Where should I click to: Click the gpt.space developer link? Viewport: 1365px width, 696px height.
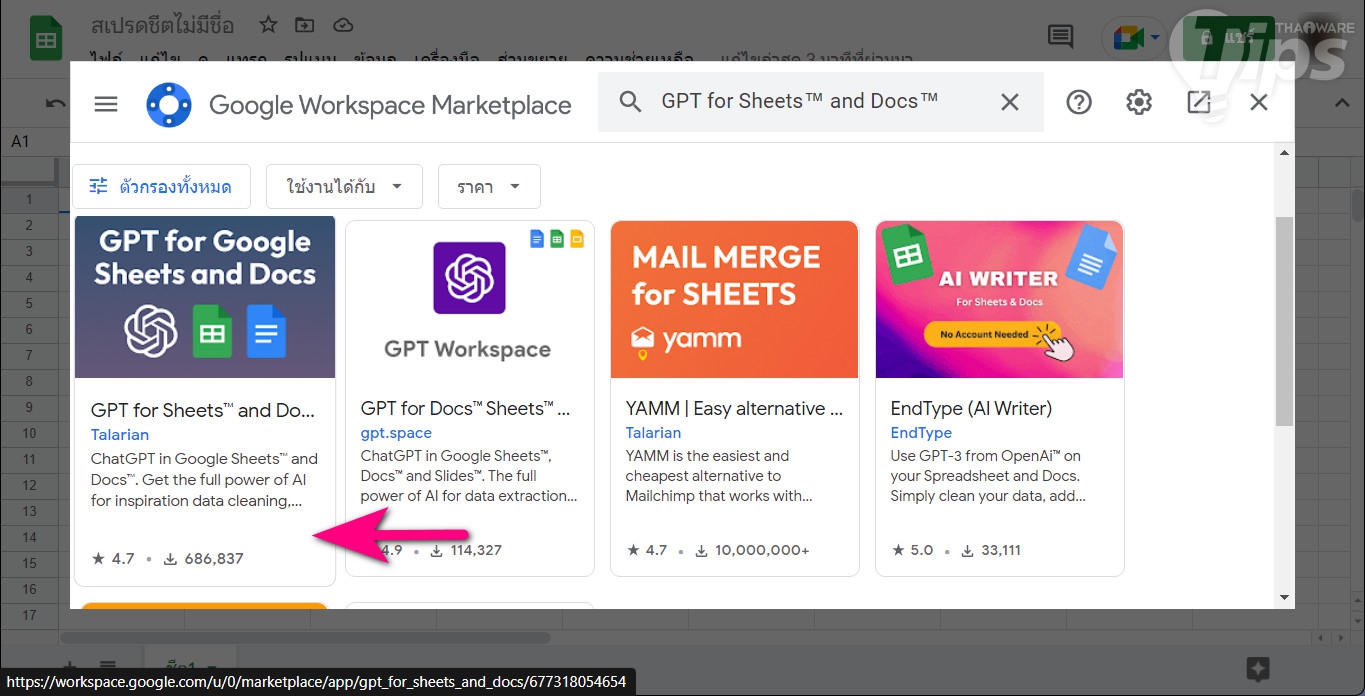tap(396, 433)
